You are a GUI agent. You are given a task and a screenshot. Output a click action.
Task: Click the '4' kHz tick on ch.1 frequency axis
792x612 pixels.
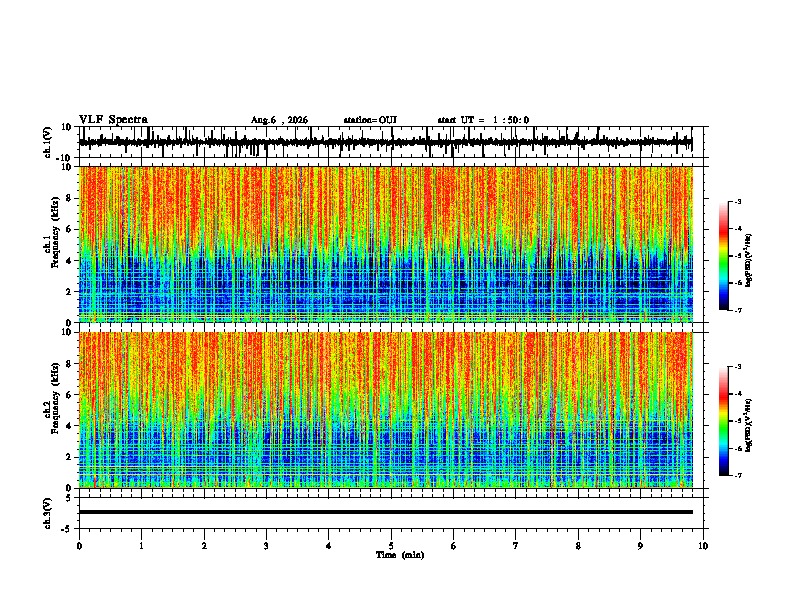[69, 261]
